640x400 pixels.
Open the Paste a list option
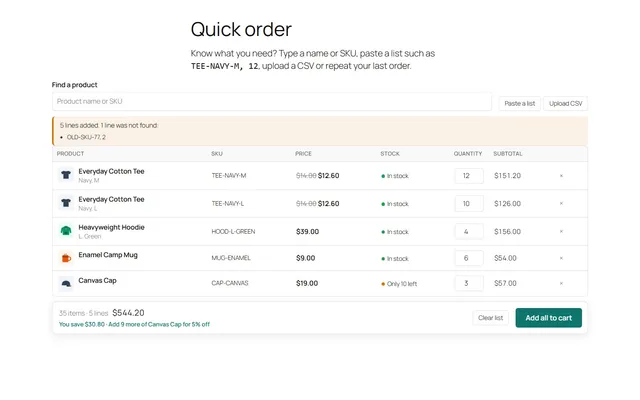[x=520, y=103]
